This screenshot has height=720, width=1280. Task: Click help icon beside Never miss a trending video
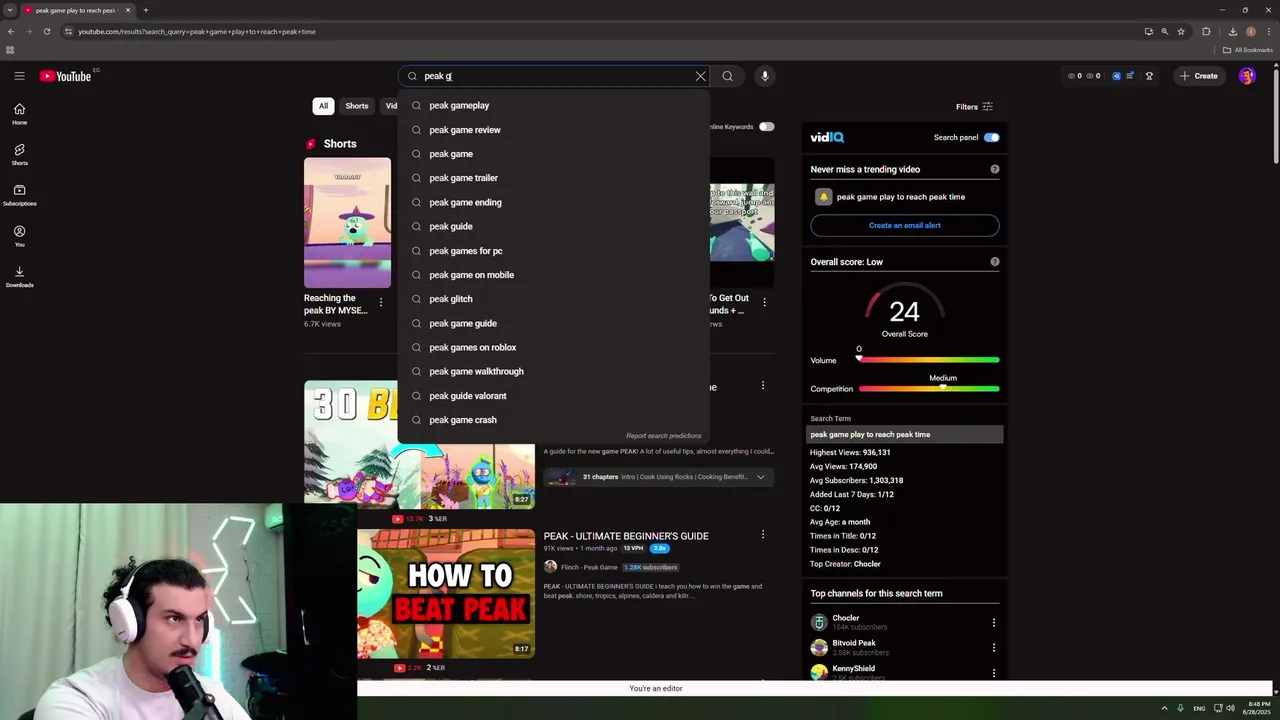pyautogui.click(x=995, y=169)
